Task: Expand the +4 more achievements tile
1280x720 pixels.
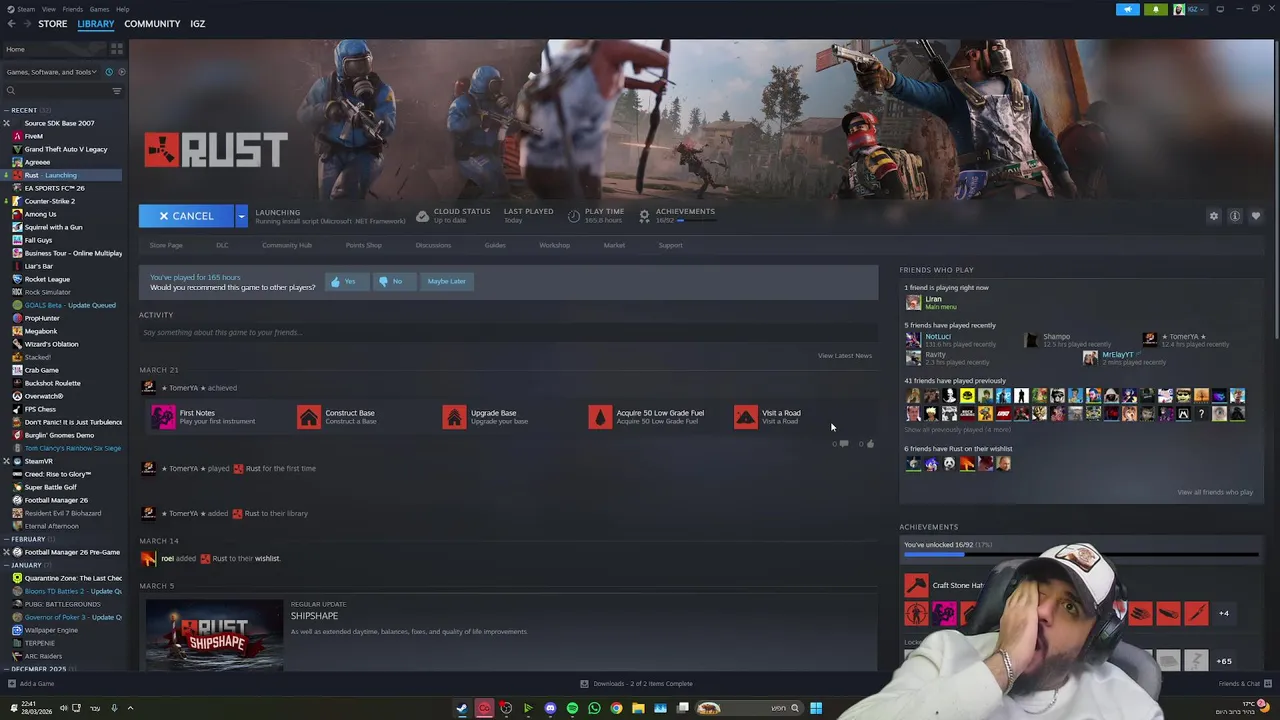Action: [x=1224, y=613]
